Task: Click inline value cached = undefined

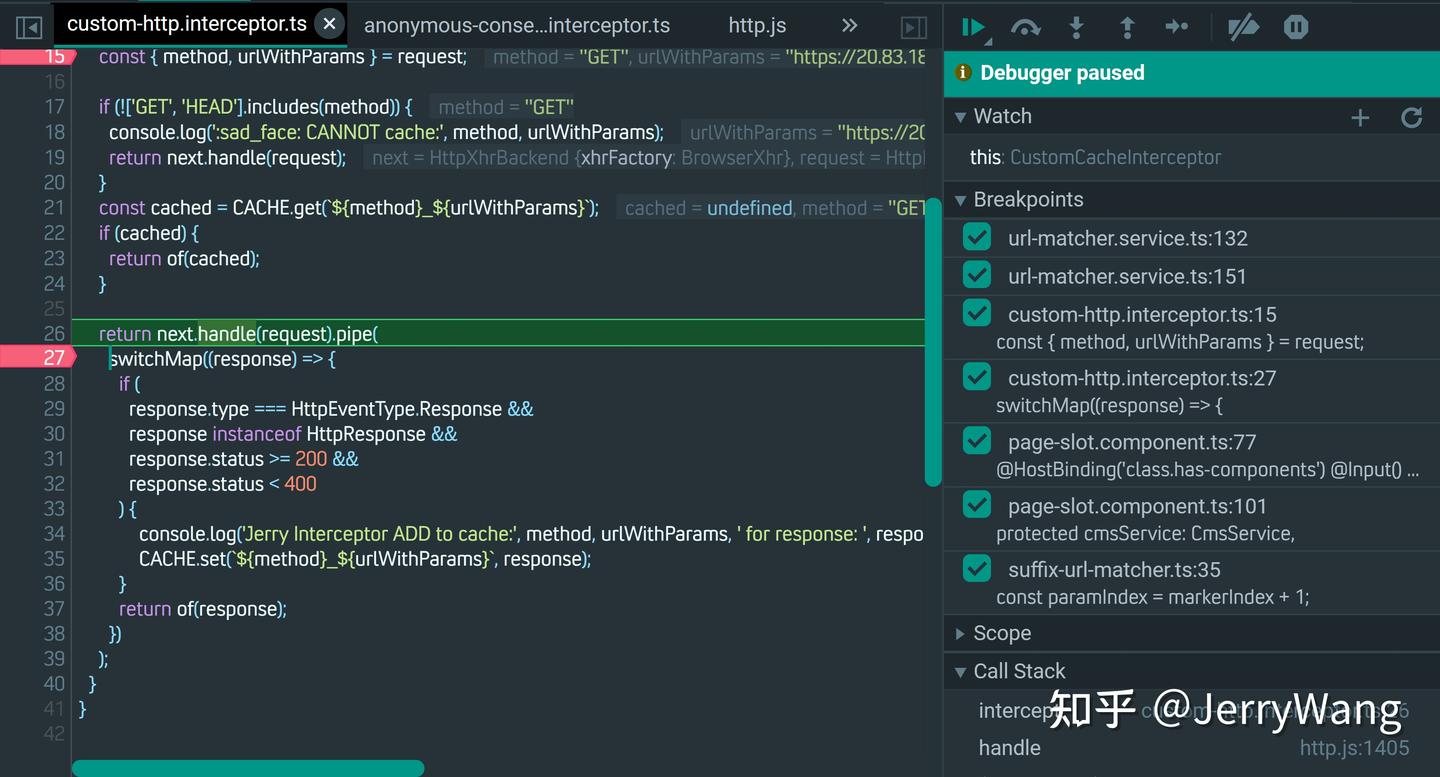Action: tap(709, 208)
